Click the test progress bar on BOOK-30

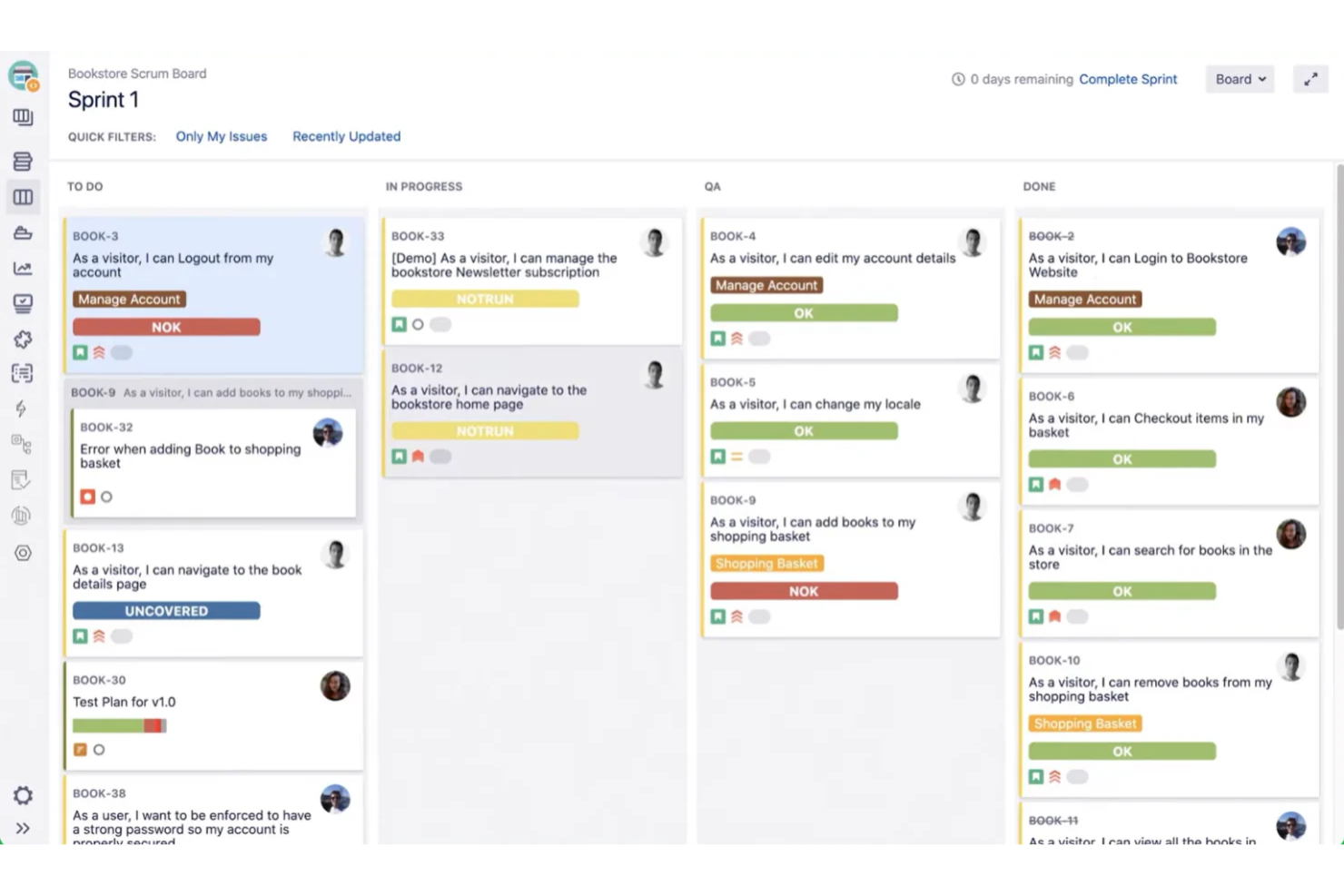[119, 725]
